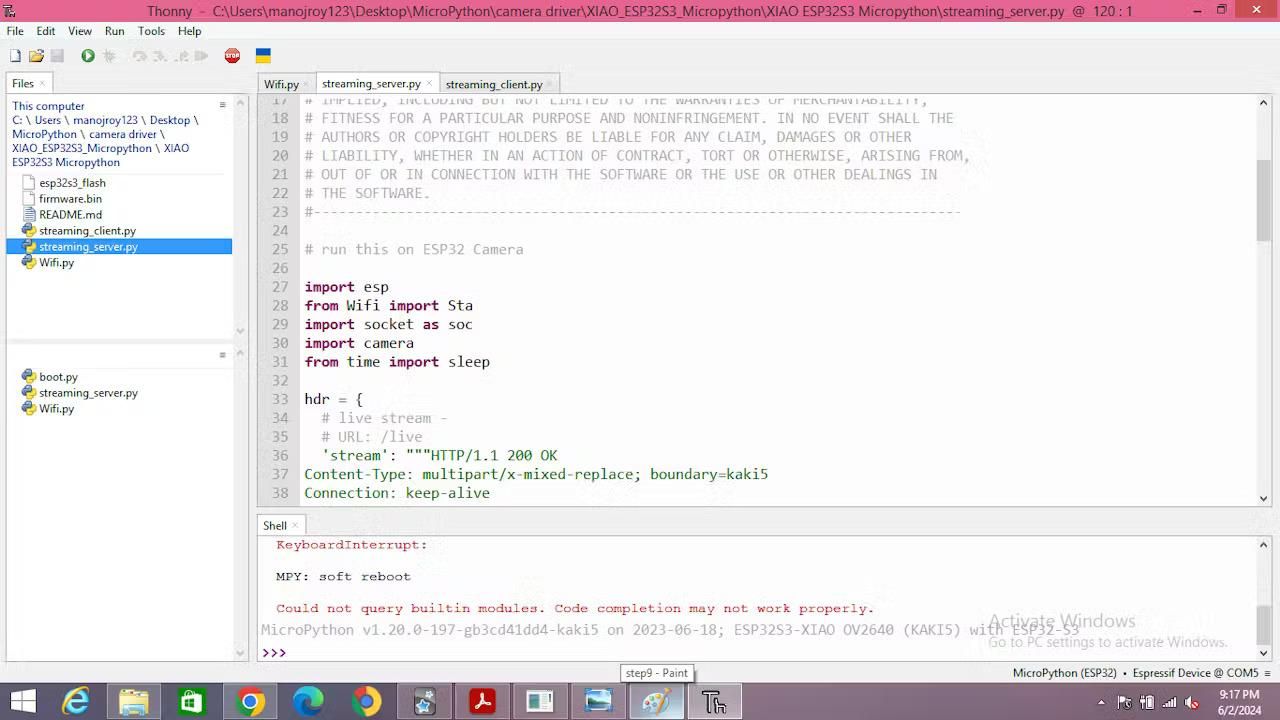Image resolution: width=1280 pixels, height=720 pixels.
Task: Open the Files panel hamburger menu
Action: click(222, 104)
